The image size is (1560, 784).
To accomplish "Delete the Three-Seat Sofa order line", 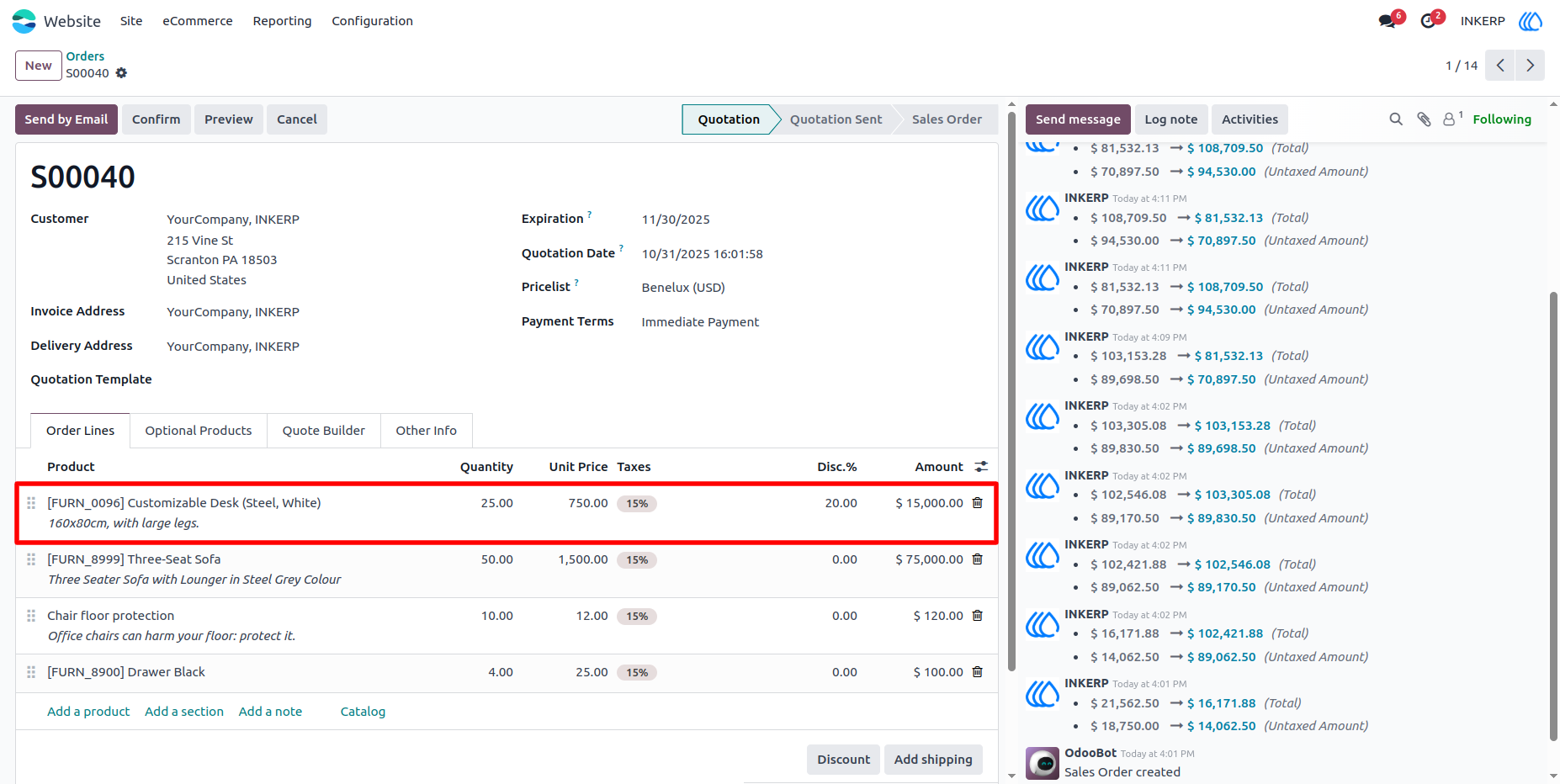I will 978,559.
